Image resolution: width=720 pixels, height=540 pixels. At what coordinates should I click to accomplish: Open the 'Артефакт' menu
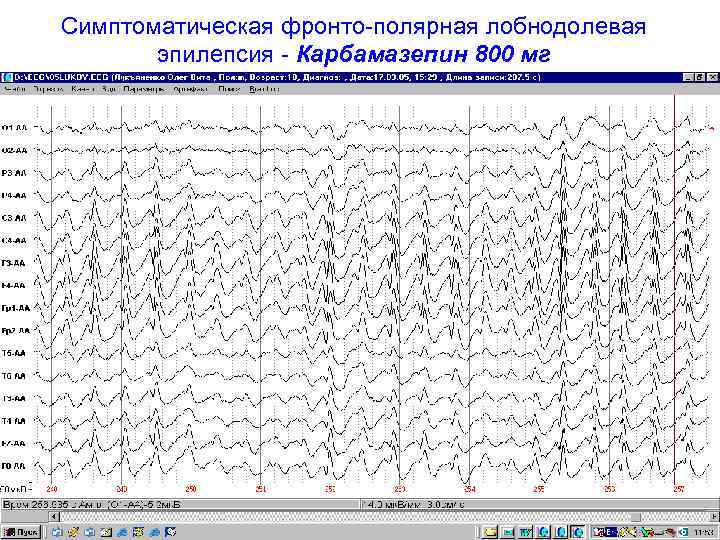point(191,89)
